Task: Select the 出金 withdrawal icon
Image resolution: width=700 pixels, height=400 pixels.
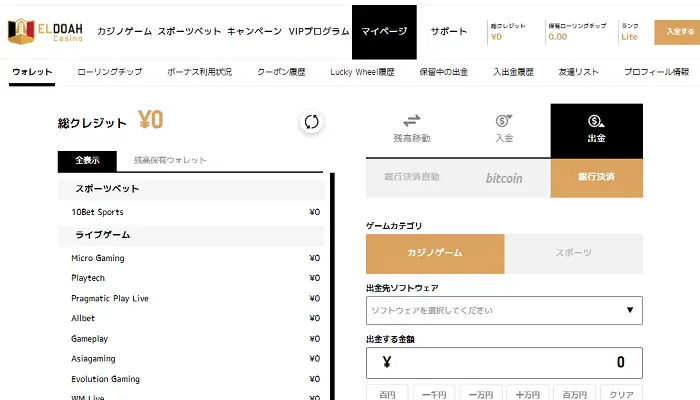Action: tap(596, 121)
